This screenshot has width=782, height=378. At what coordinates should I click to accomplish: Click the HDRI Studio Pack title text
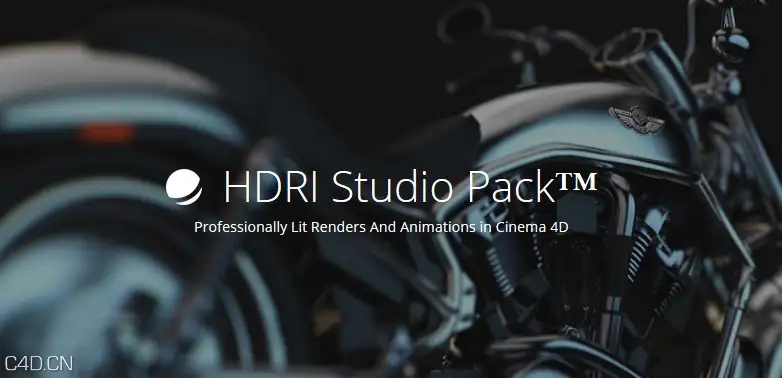410,187
